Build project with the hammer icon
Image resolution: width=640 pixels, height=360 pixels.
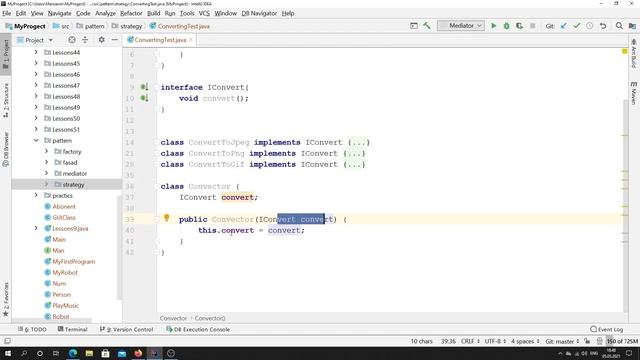[427, 26]
